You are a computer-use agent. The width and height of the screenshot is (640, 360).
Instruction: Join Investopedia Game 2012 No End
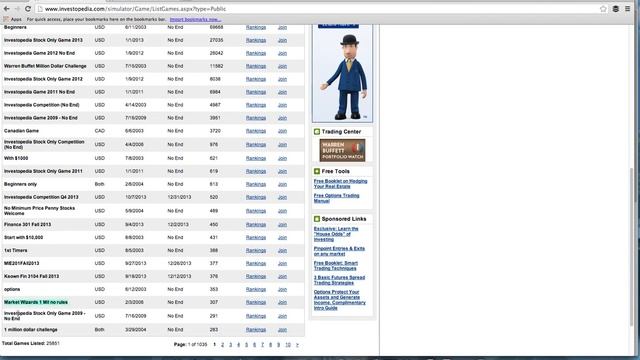(282, 53)
